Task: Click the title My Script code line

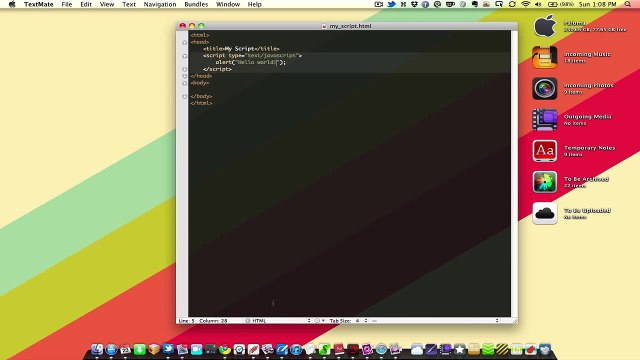Action: pos(241,49)
